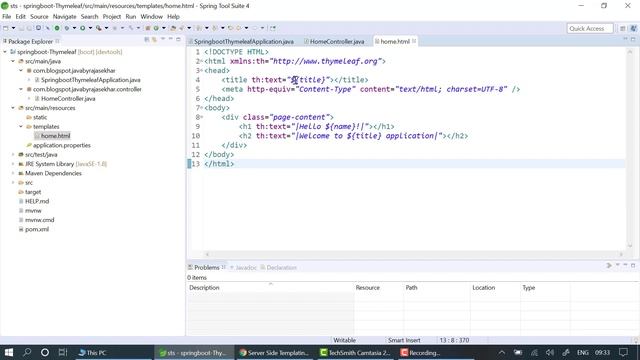Collapse the src/main/java folder

tap(13, 61)
